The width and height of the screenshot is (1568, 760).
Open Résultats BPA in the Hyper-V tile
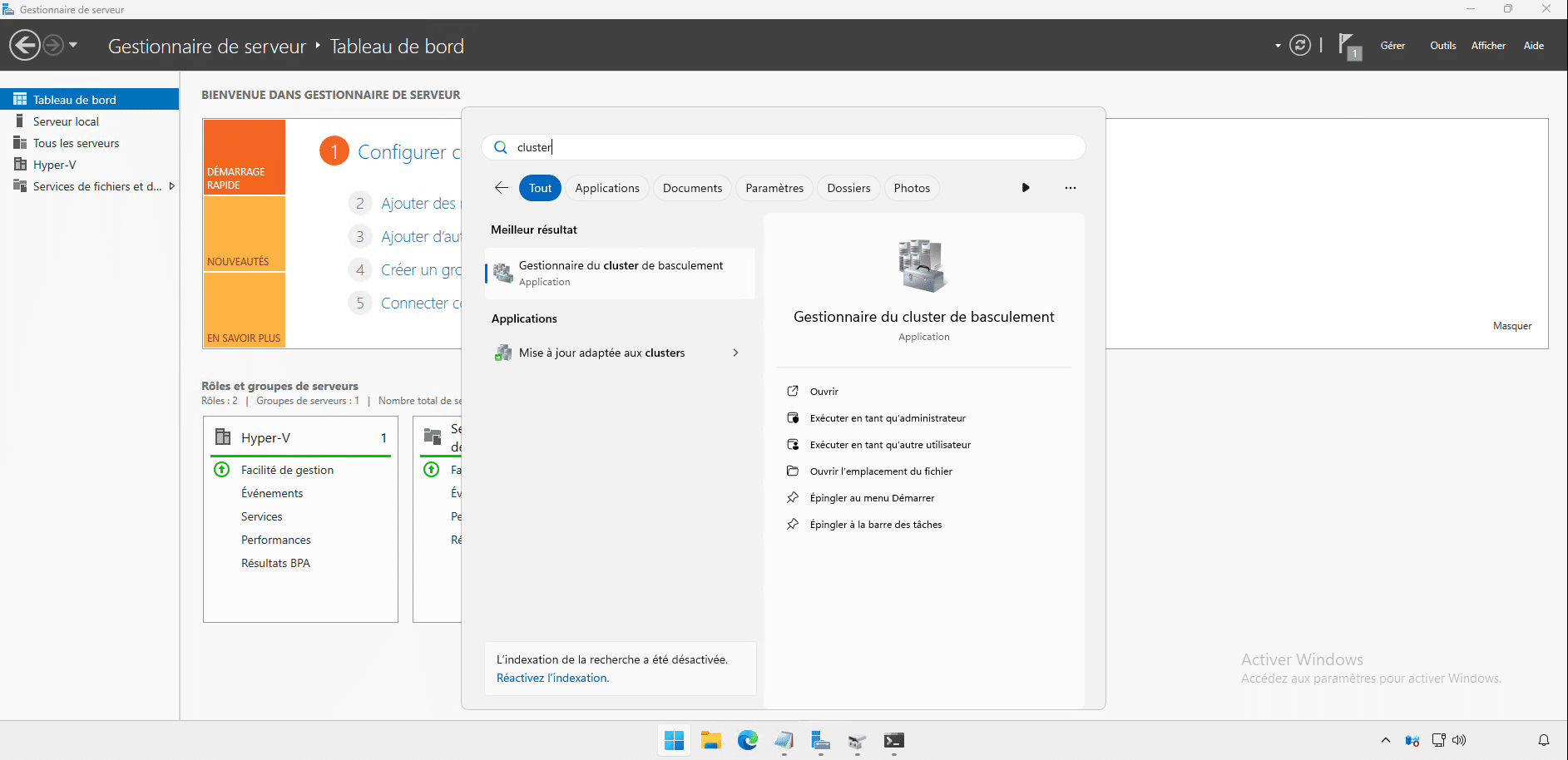(x=275, y=563)
